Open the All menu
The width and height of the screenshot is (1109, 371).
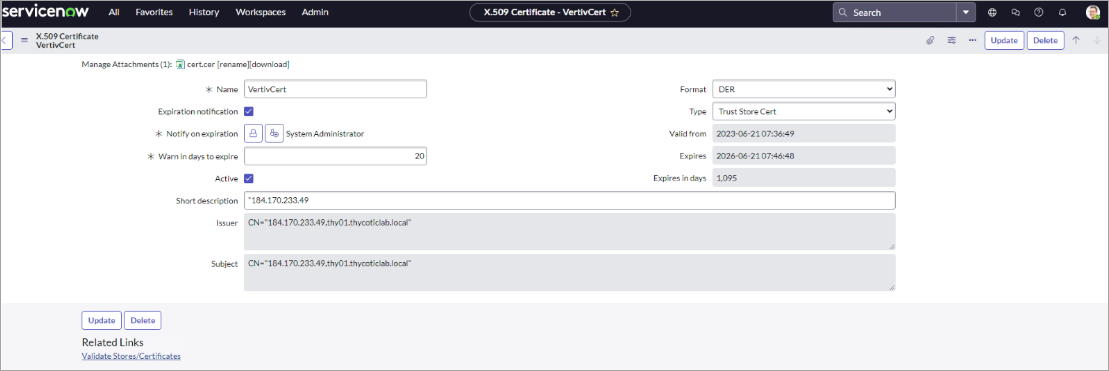click(x=114, y=12)
